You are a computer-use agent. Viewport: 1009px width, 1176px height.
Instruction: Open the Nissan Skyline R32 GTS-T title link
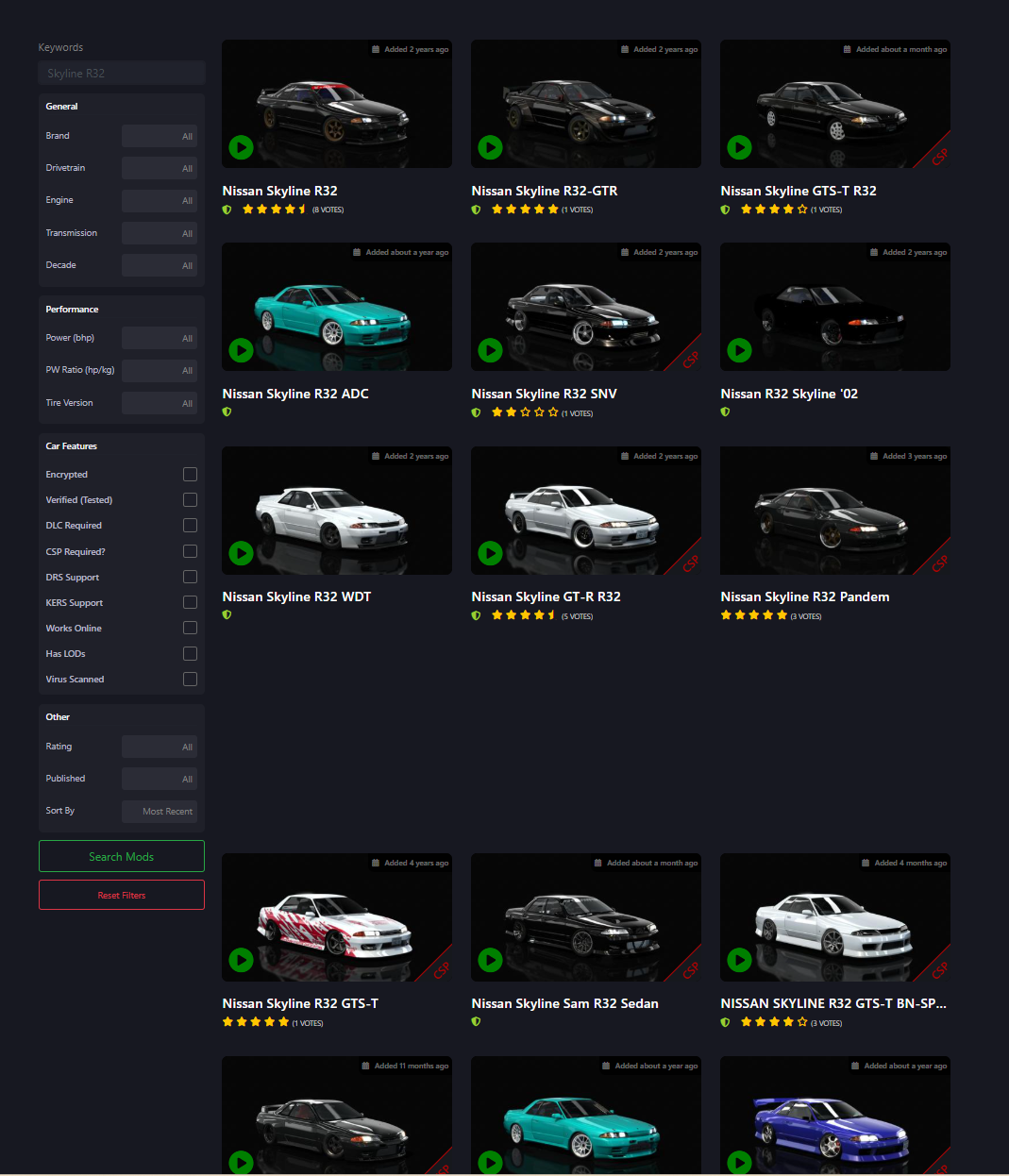pyautogui.click(x=300, y=1003)
